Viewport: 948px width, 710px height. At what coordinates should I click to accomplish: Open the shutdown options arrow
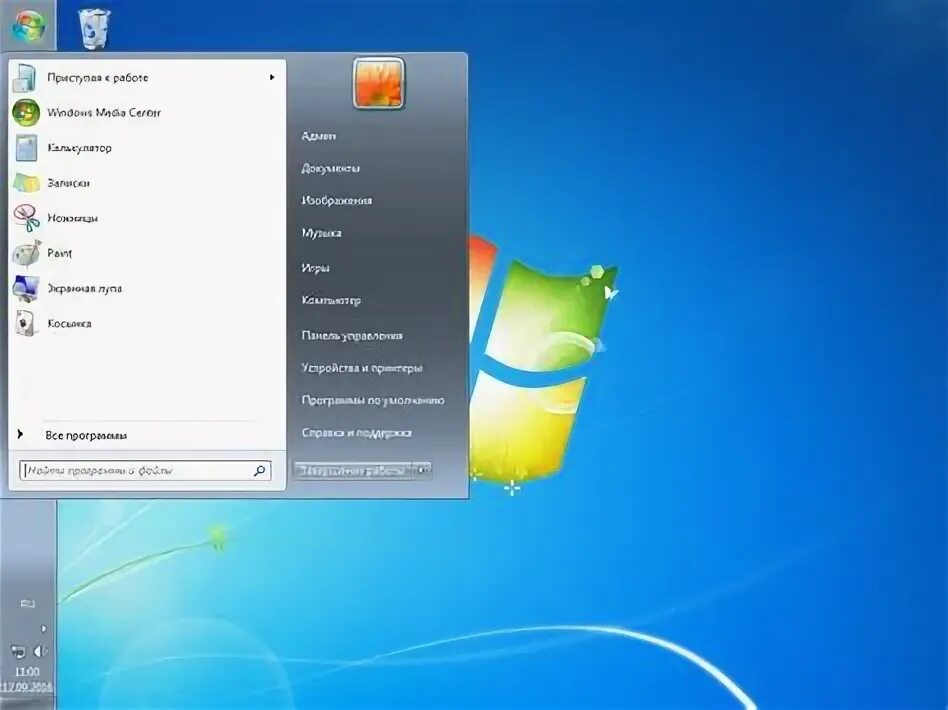[422, 469]
